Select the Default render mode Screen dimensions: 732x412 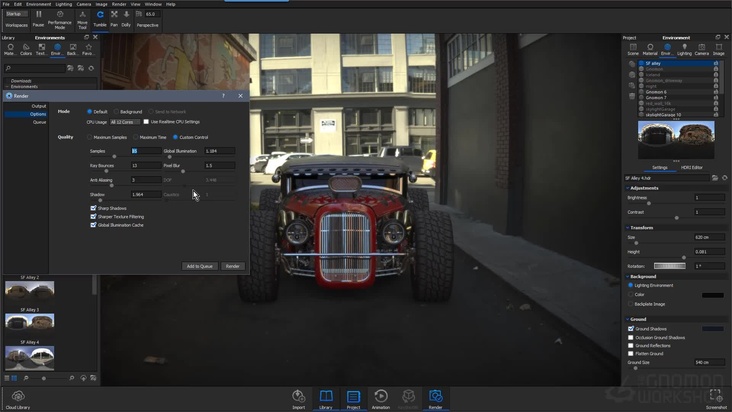(90, 112)
